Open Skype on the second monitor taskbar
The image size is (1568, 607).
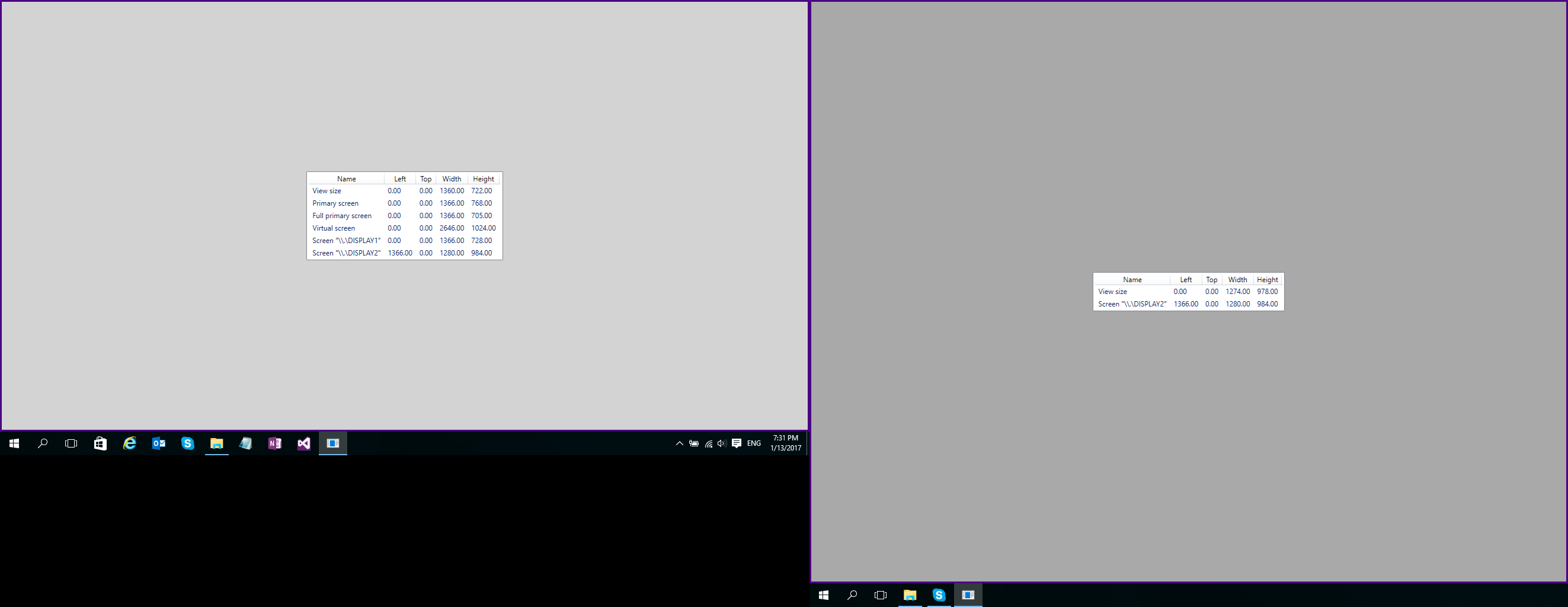coord(939,595)
